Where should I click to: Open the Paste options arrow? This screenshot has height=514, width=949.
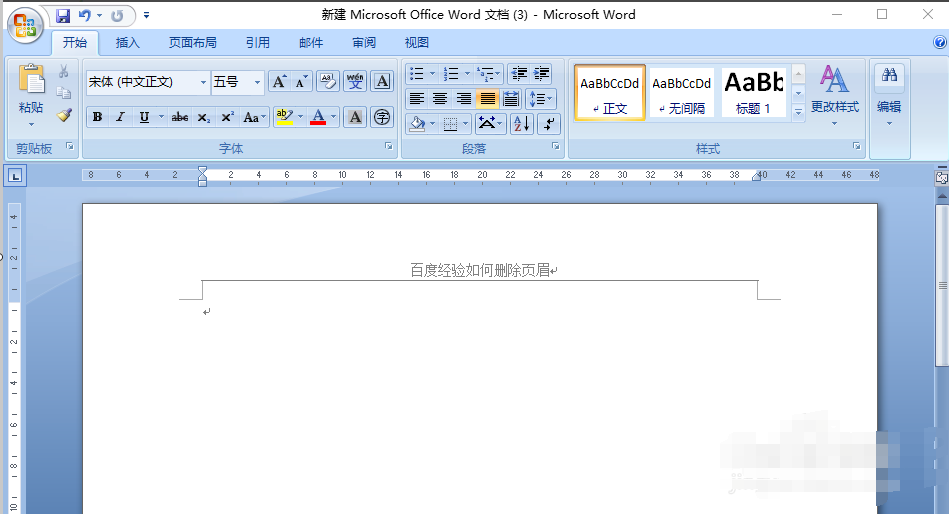coord(31,124)
